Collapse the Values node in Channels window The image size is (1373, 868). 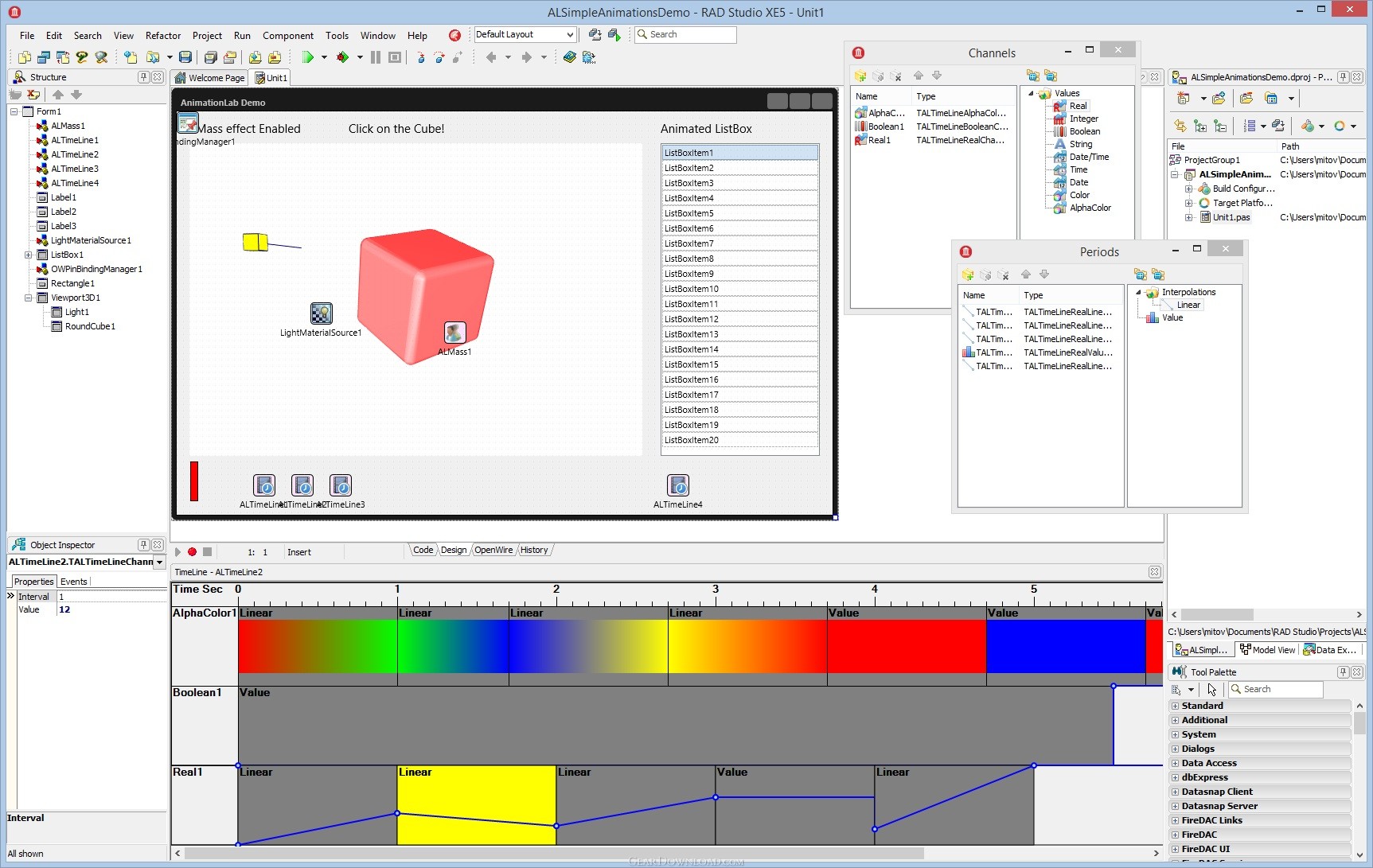[1031, 93]
